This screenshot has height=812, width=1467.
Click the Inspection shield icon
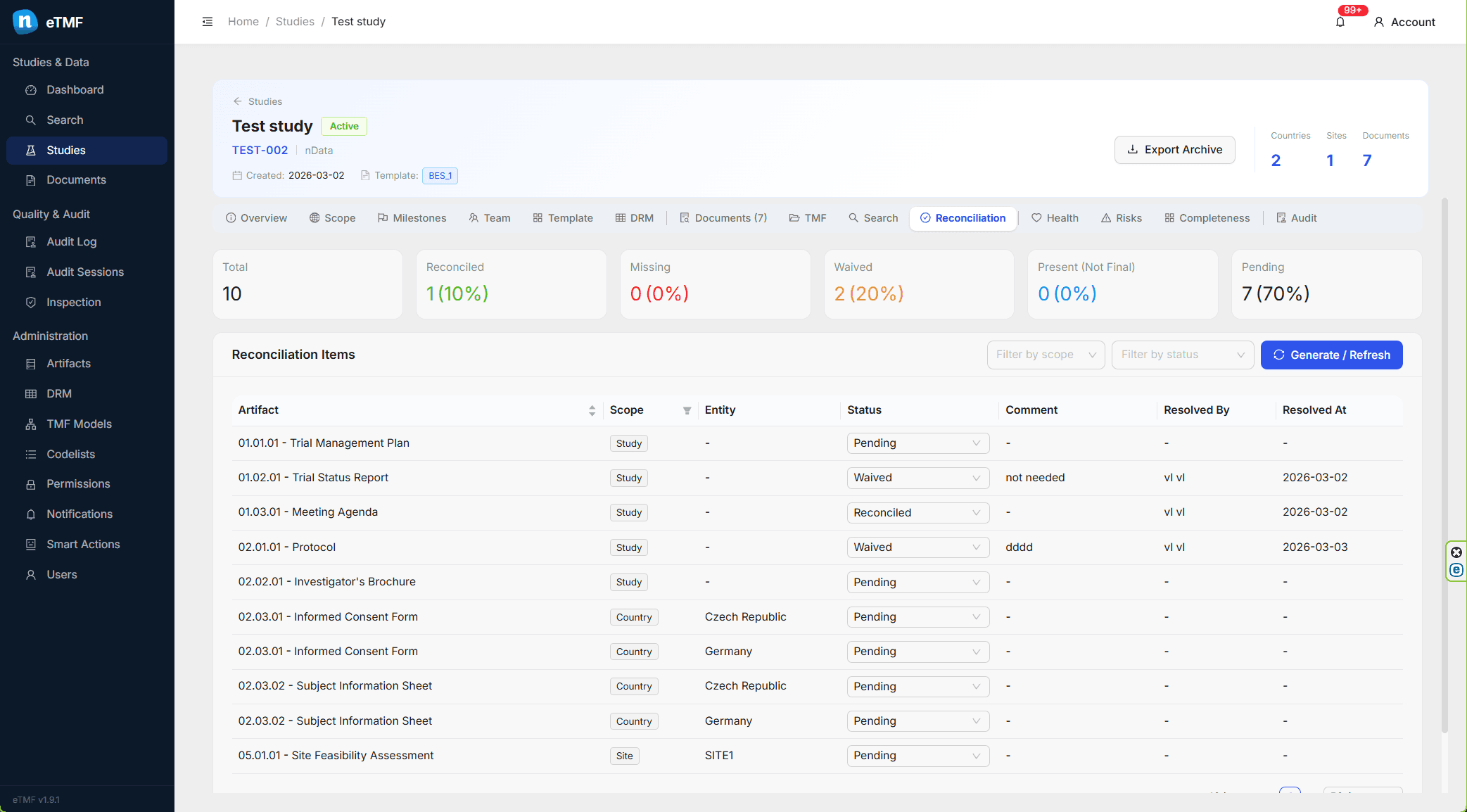pos(31,303)
